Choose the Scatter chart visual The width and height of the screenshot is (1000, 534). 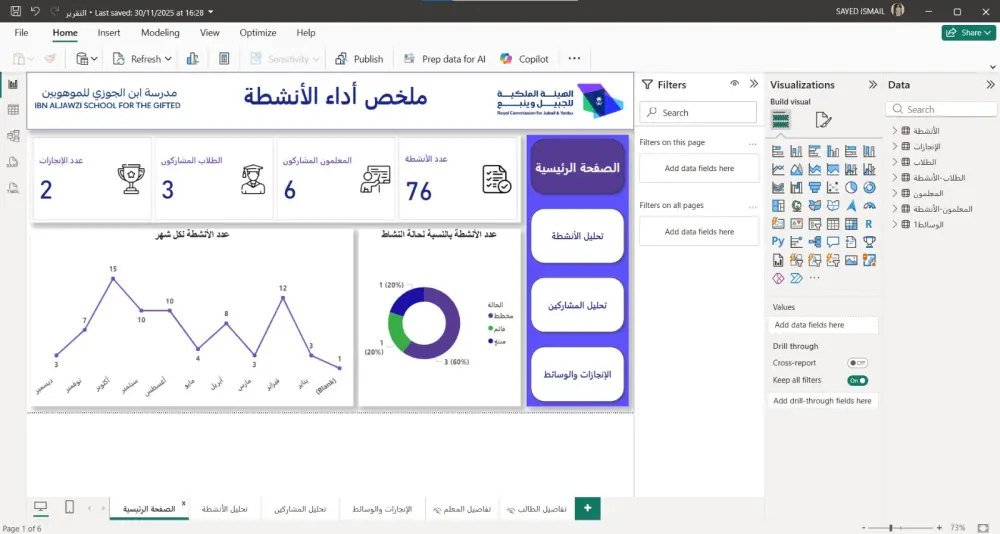(x=833, y=188)
